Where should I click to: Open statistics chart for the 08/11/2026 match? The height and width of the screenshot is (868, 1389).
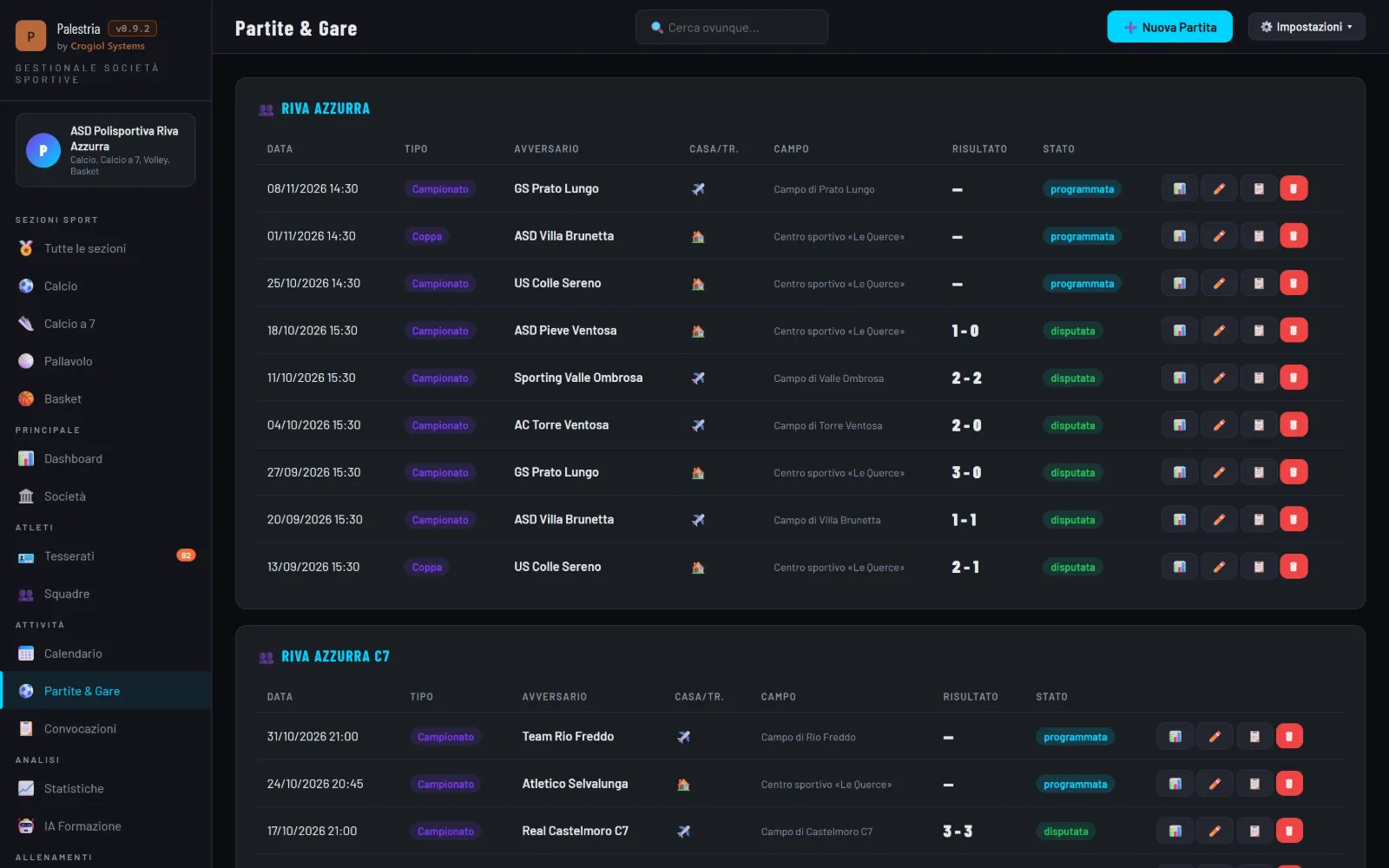[x=1180, y=188]
